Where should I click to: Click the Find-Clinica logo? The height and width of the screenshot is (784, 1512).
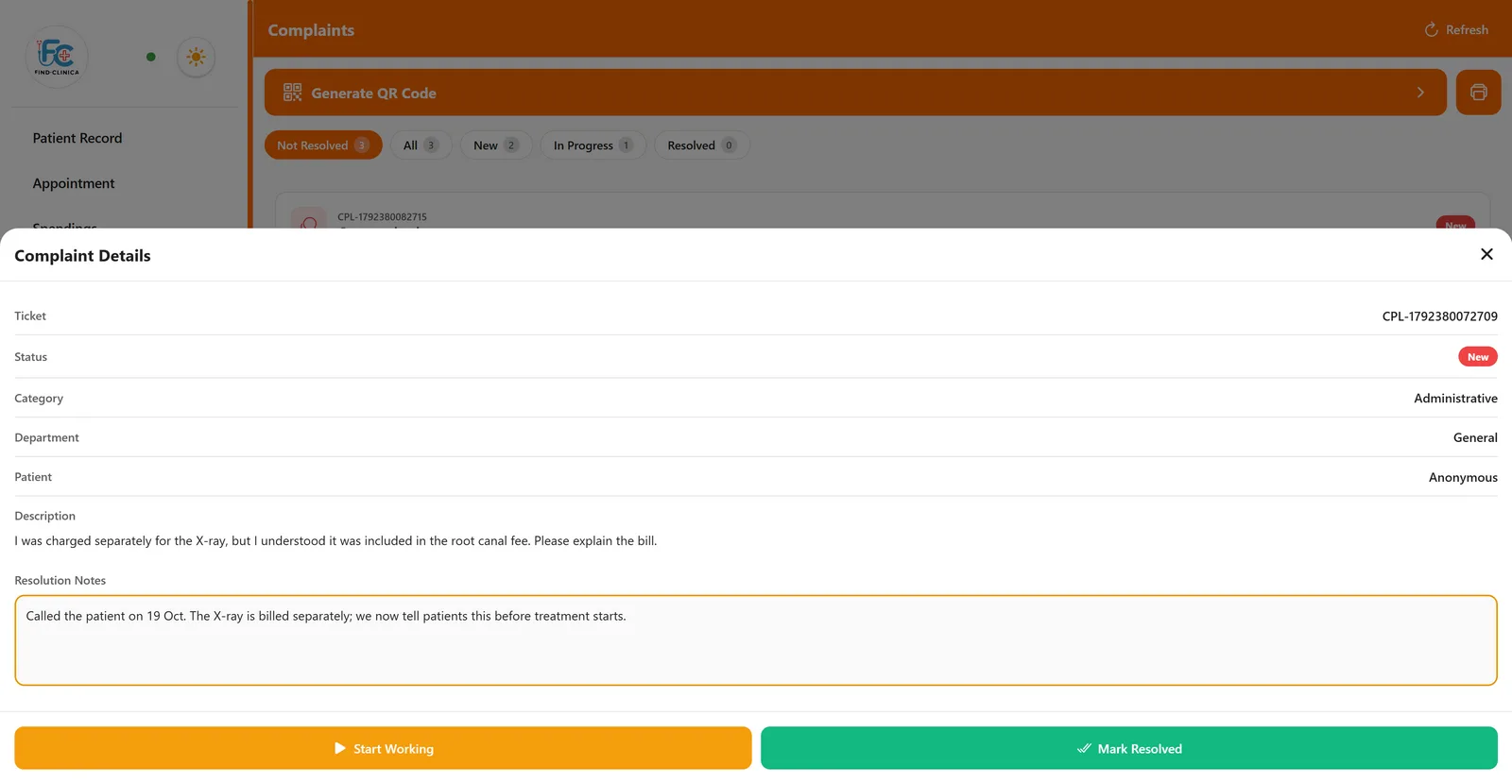pos(57,57)
